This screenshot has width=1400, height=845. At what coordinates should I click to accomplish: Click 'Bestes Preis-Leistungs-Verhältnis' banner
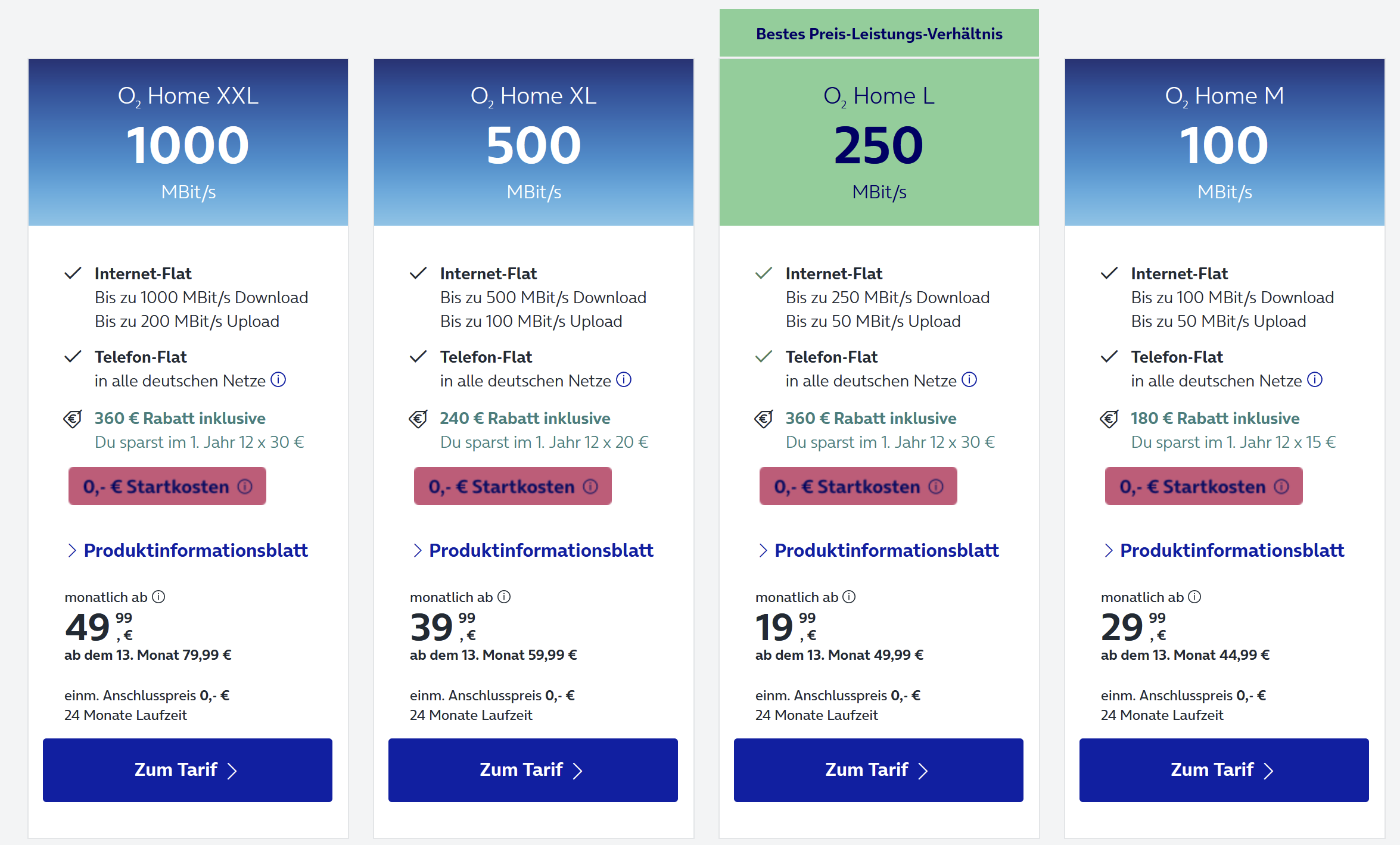879,34
